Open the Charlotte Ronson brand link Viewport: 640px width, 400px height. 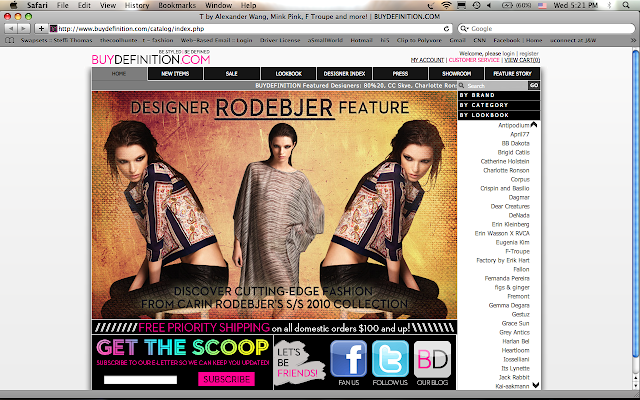tap(506, 170)
